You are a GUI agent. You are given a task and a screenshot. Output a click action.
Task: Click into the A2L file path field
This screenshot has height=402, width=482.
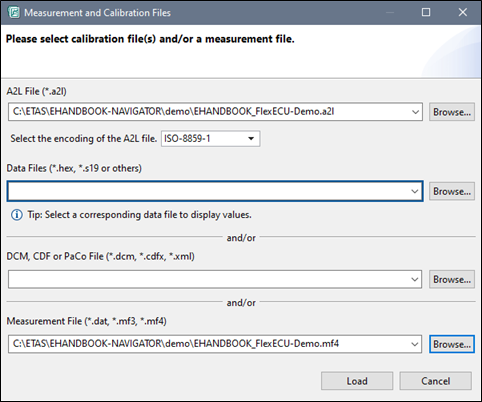tap(209, 112)
